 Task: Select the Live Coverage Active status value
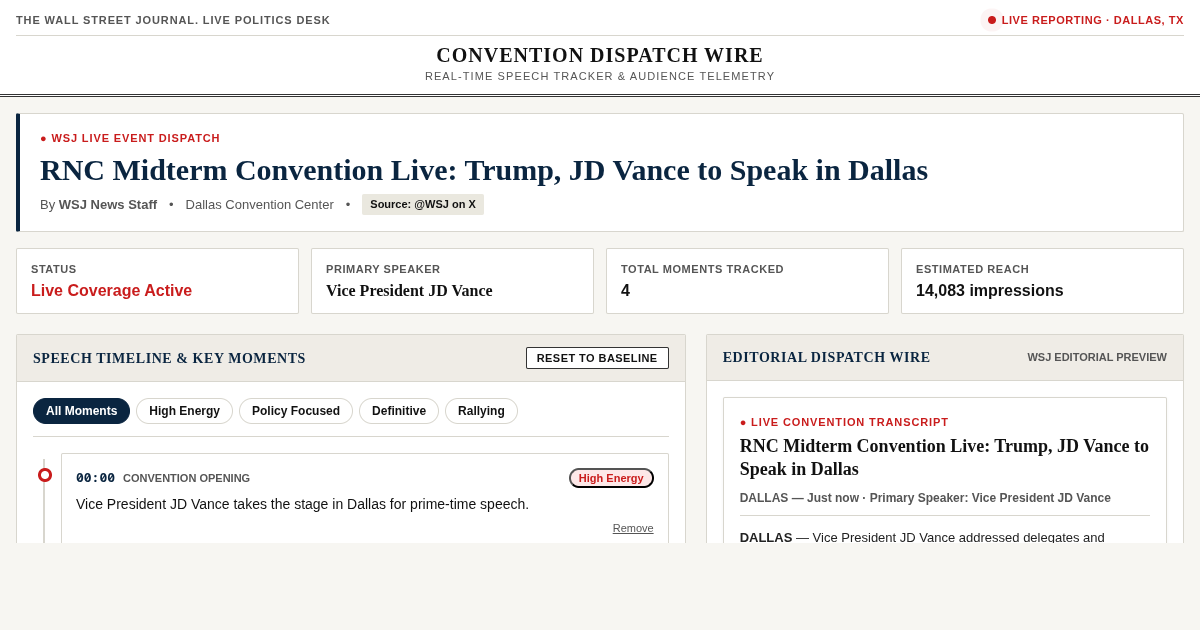[111, 291]
